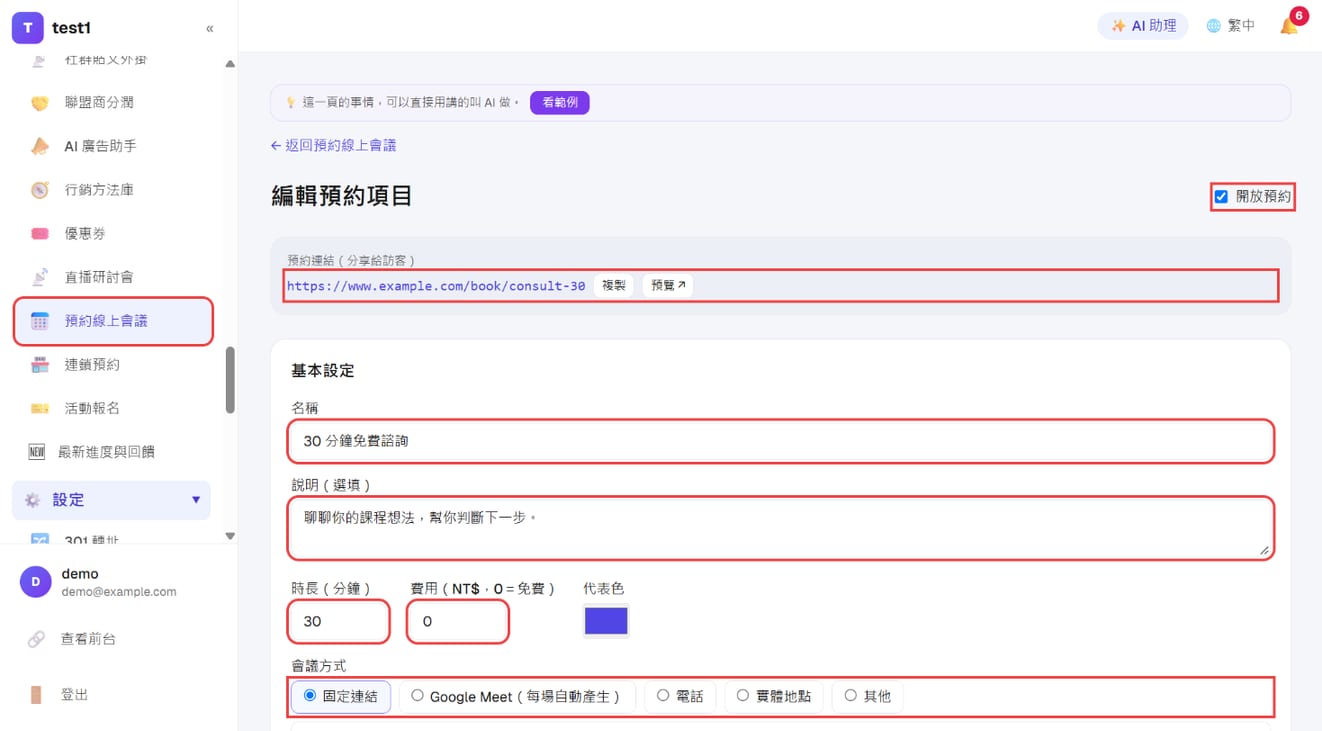Open the 代表色 color swatch
The image size is (1322, 731).
(606, 621)
